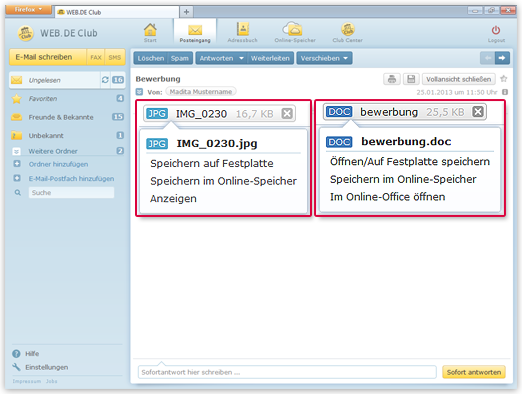Click the bewerbung attachment chip
Image resolution: width=522 pixels, height=394 pixels.
pyautogui.click(x=405, y=112)
